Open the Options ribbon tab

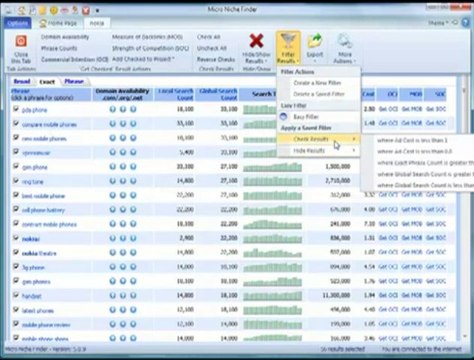click(x=17, y=23)
